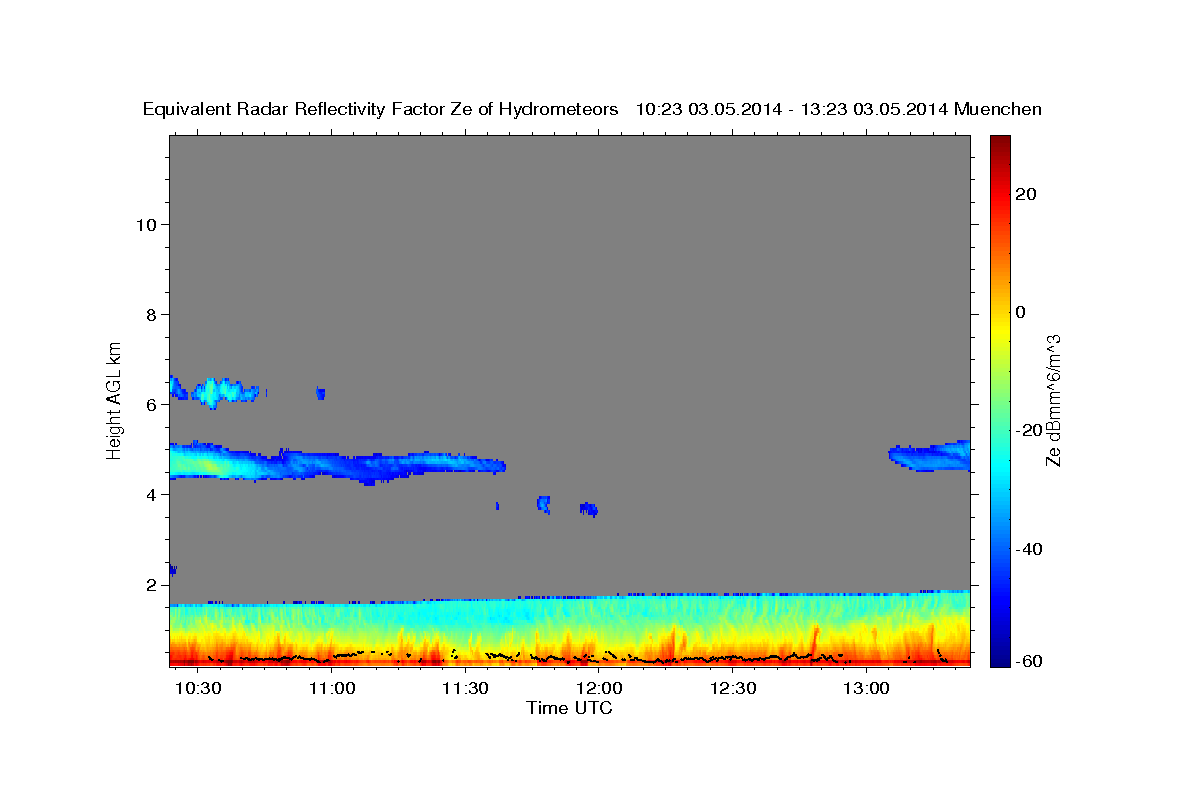Click the height tick label '2'

152,584
